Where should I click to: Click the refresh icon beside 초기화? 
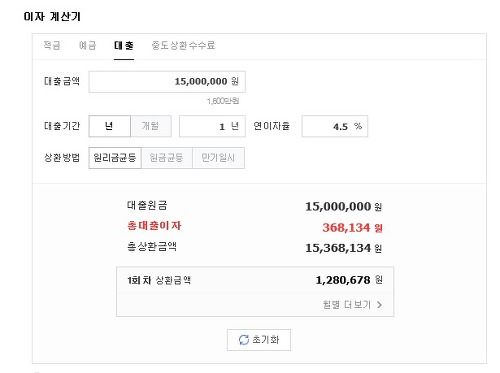point(244,340)
